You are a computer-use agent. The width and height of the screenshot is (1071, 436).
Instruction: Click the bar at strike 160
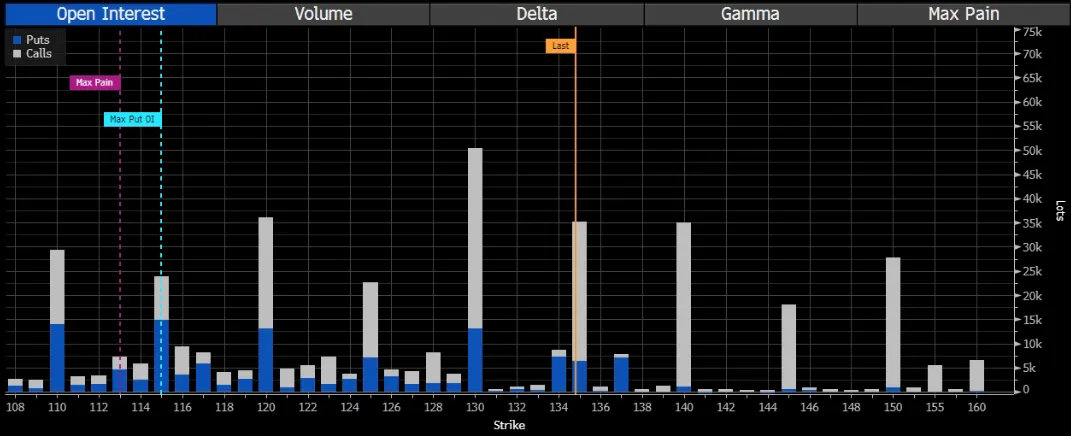(x=977, y=376)
